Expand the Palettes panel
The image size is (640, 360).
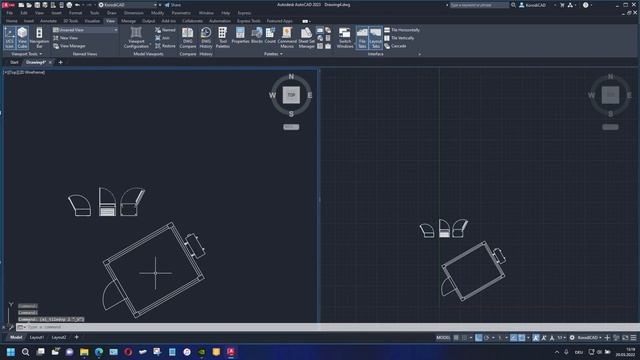(x=273, y=54)
